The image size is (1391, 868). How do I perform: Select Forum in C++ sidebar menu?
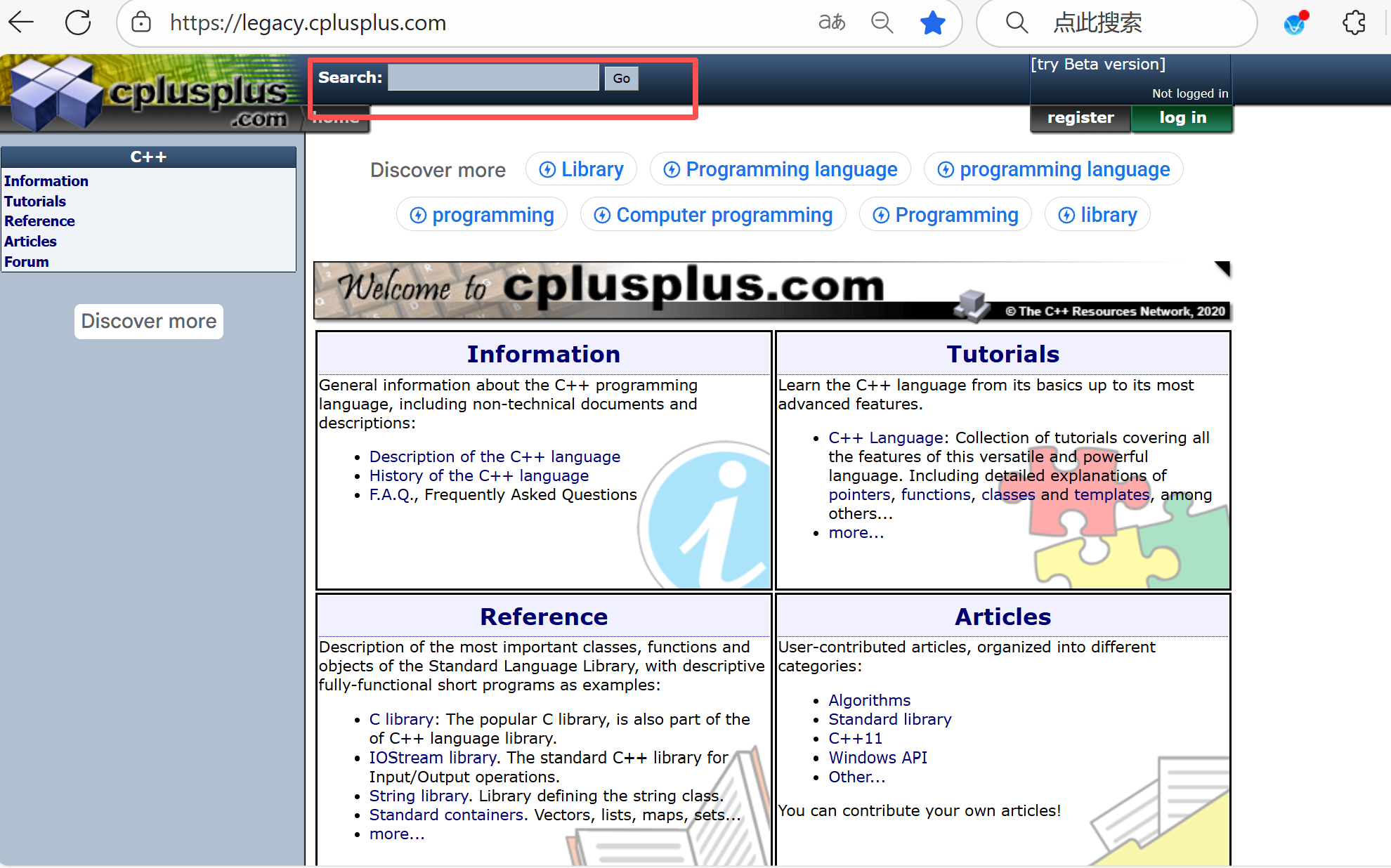[x=27, y=262]
